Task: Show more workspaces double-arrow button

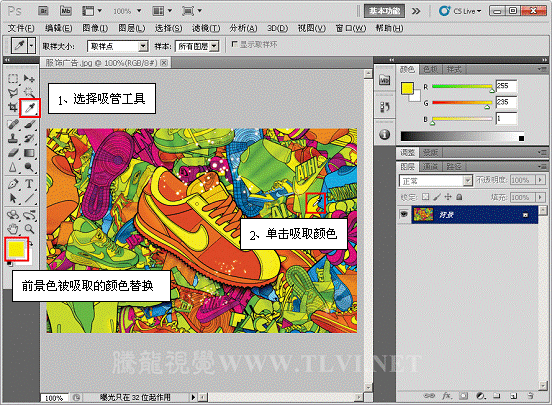Action: pos(416,11)
